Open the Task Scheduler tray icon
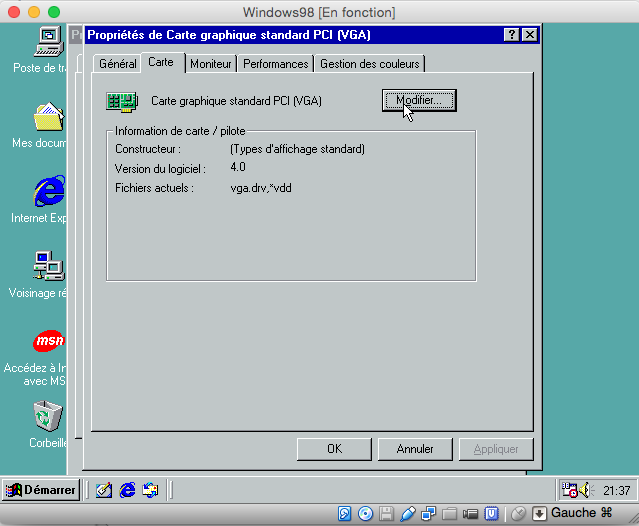The image size is (639, 526). pyautogui.click(x=569, y=490)
